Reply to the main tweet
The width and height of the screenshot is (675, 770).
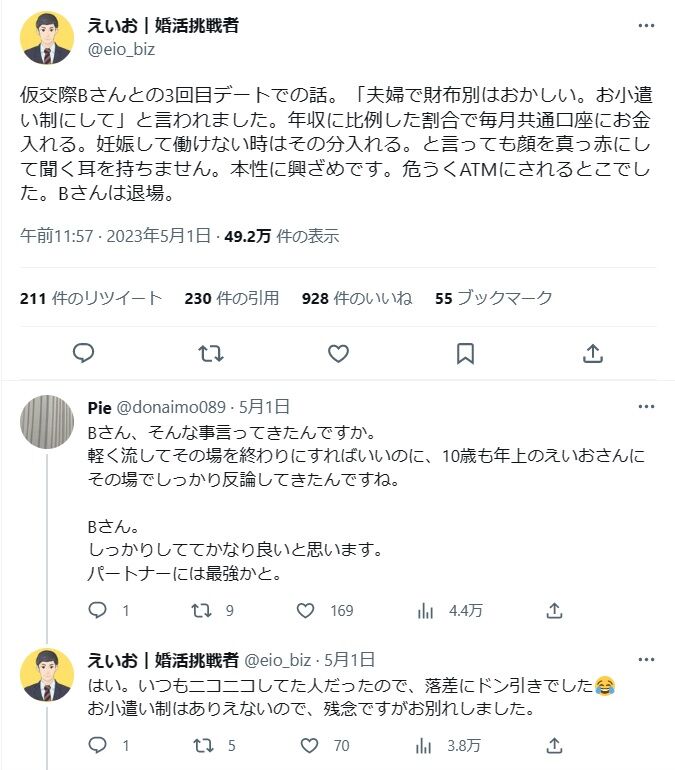pos(84,353)
